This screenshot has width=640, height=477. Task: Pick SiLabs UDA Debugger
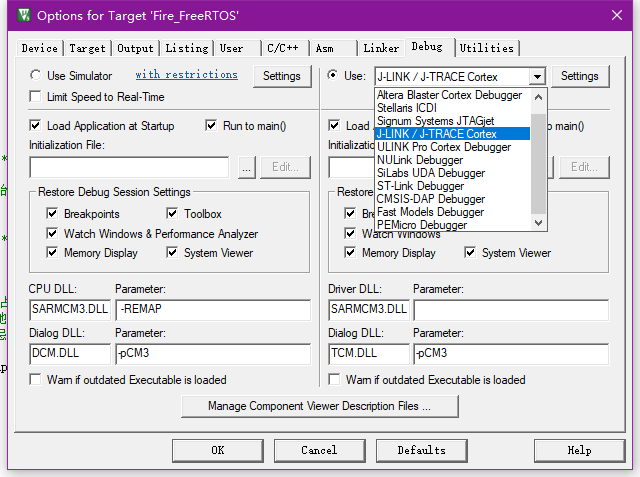pyautogui.click(x=453, y=173)
